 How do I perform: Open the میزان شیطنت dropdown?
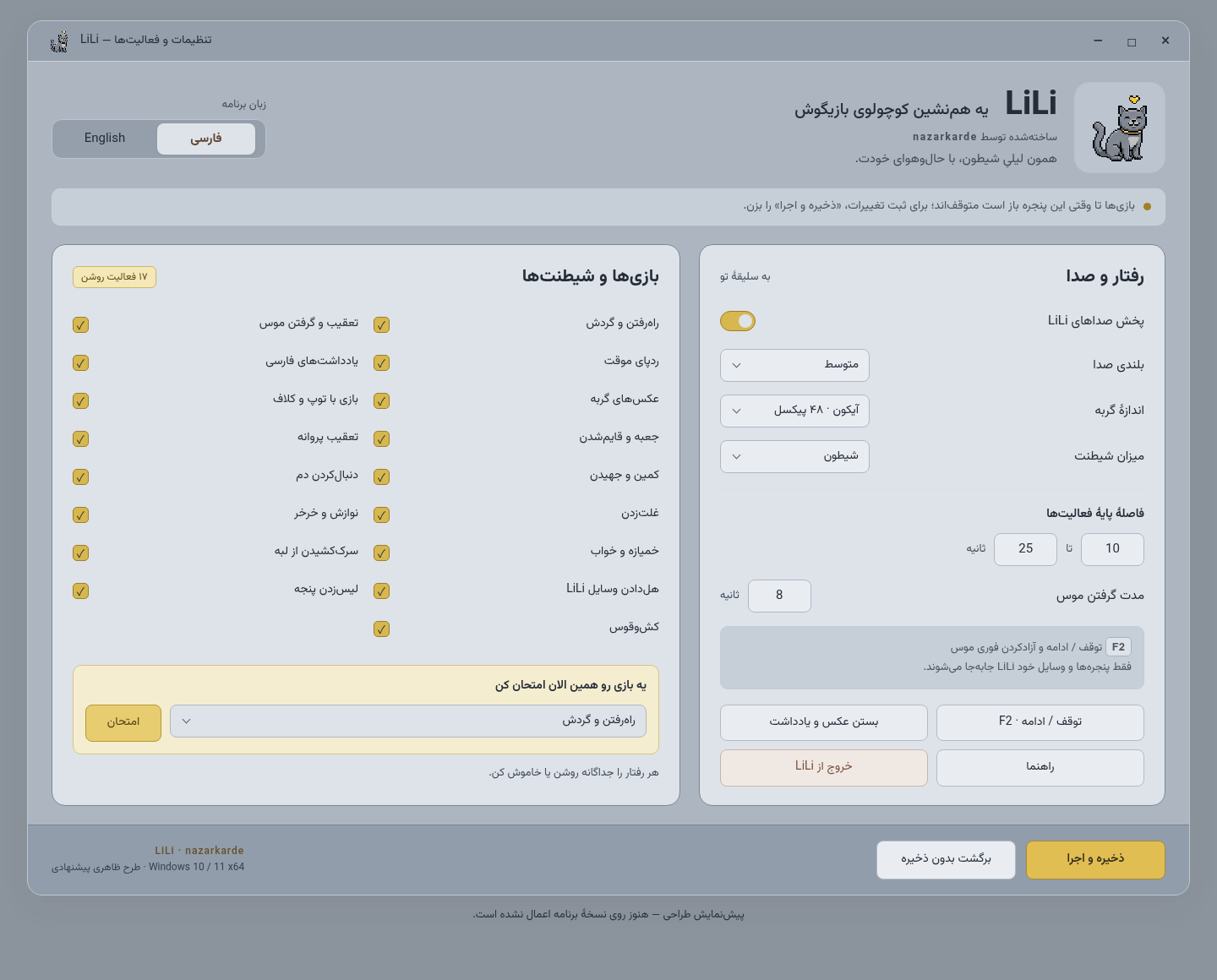click(794, 456)
